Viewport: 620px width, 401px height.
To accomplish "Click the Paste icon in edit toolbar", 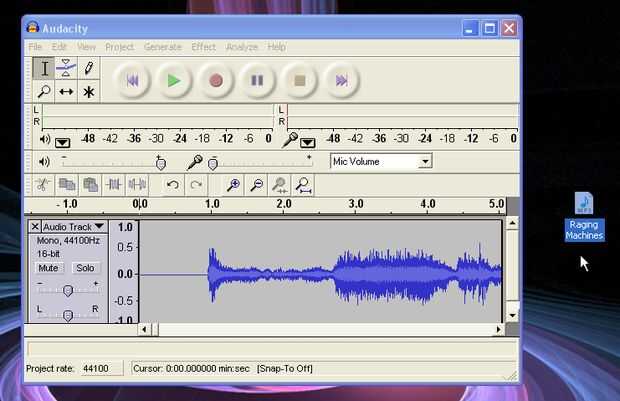I will [90, 184].
